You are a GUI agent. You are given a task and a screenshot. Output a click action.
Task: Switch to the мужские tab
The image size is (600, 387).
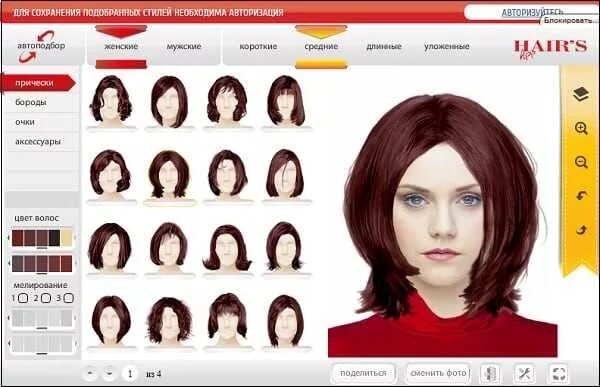click(184, 46)
